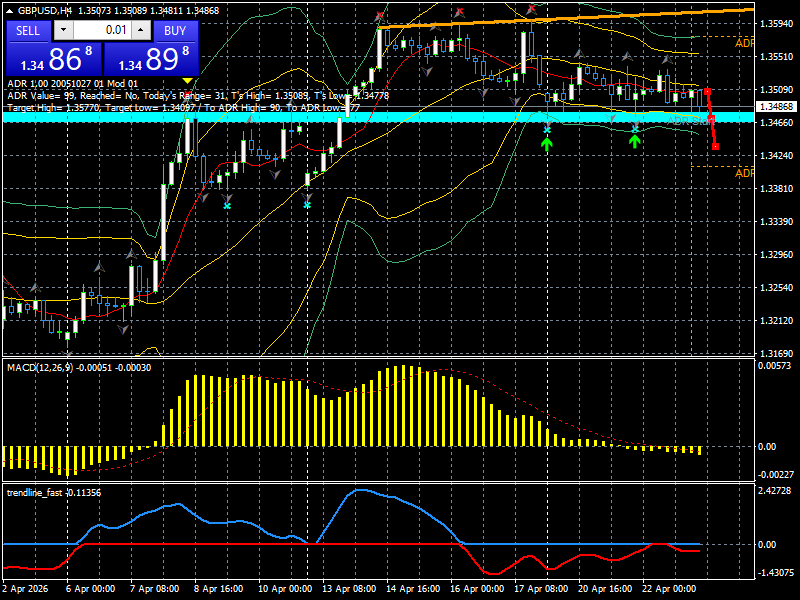Click MACD scale value -0.00227
The height and width of the screenshot is (600, 800).
(776, 474)
